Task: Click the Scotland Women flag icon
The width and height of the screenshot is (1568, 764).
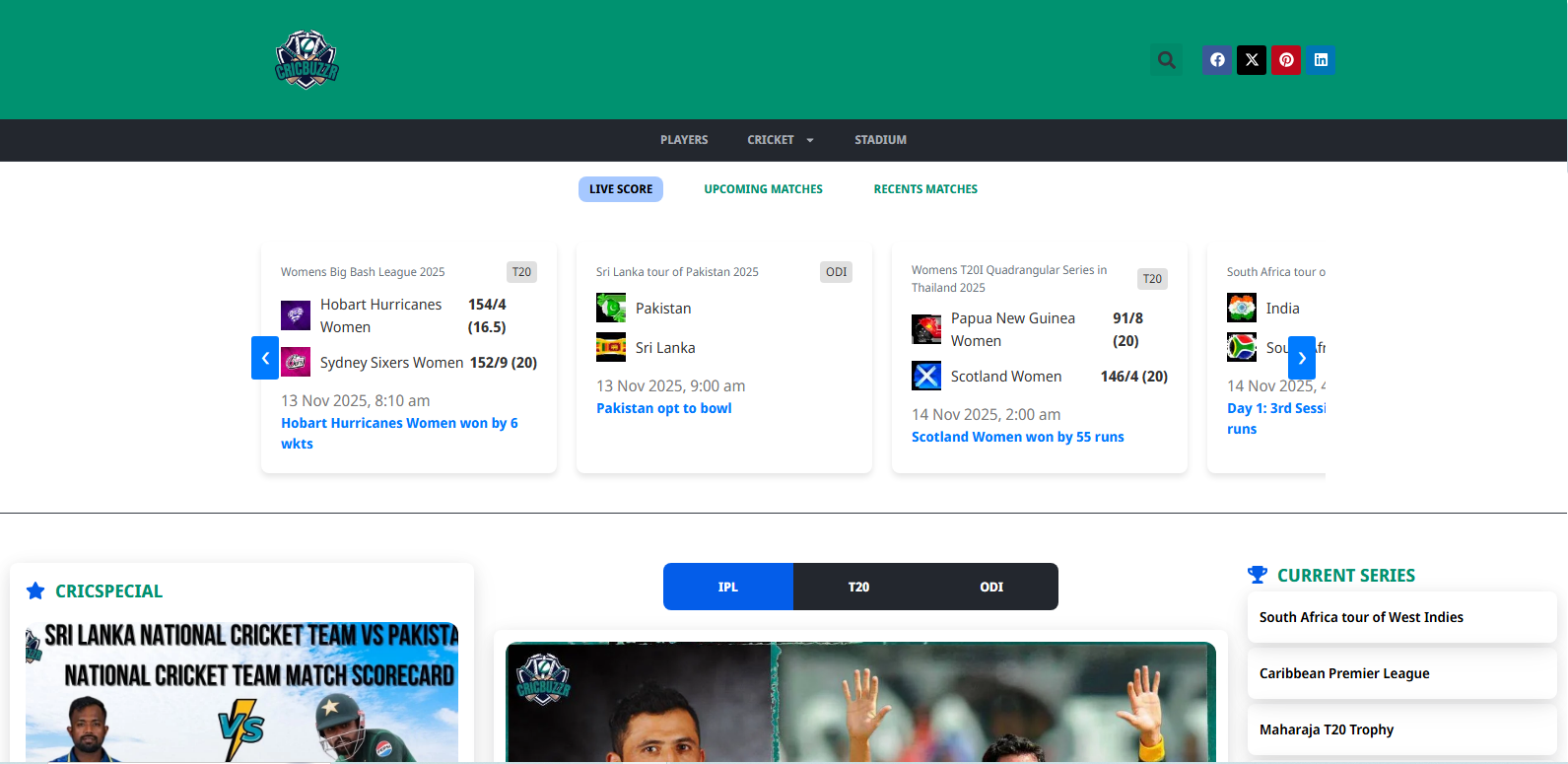Action: (x=926, y=376)
